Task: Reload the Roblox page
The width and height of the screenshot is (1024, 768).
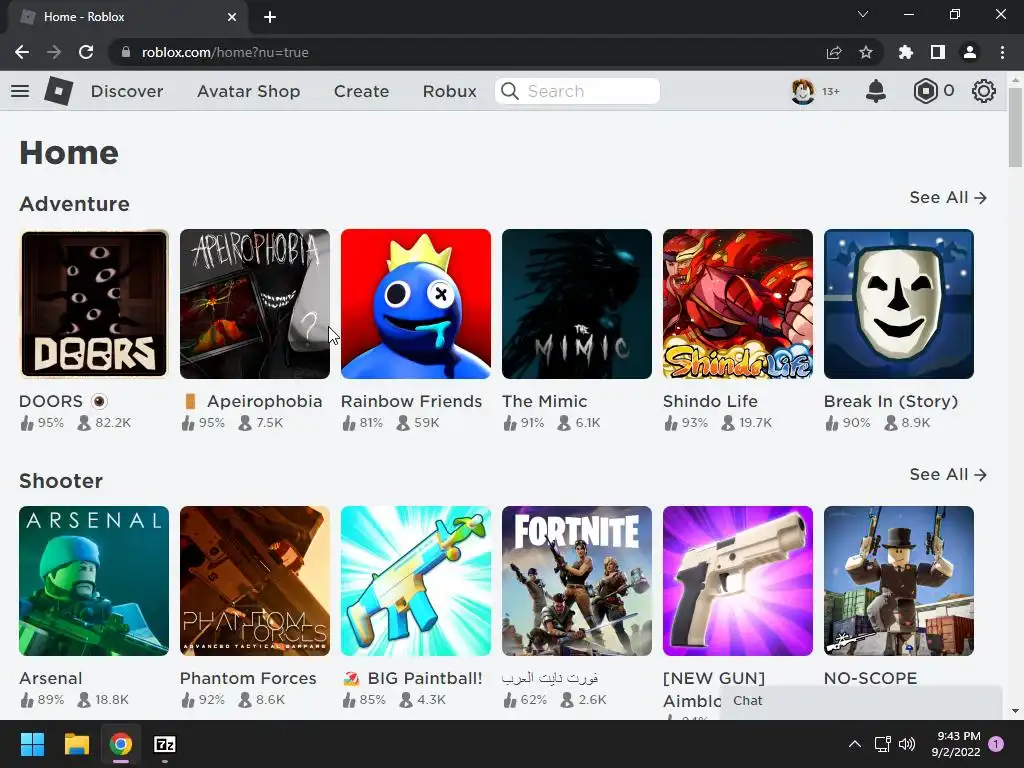Action: [x=86, y=52]
